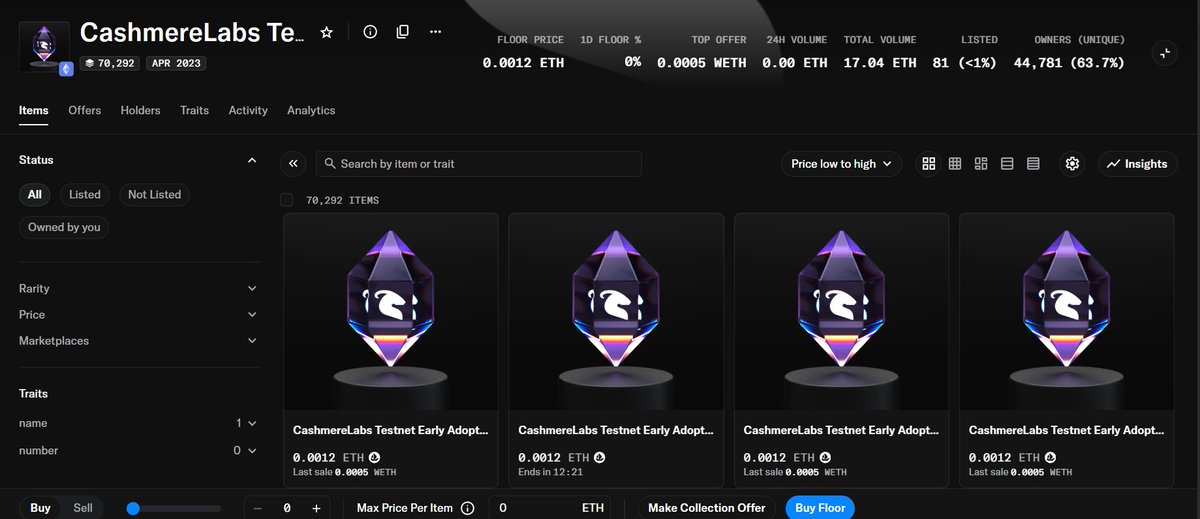The width and height of the screenshot is (1200, 519).
Task: Open the Holders tab
Action: 141,110
